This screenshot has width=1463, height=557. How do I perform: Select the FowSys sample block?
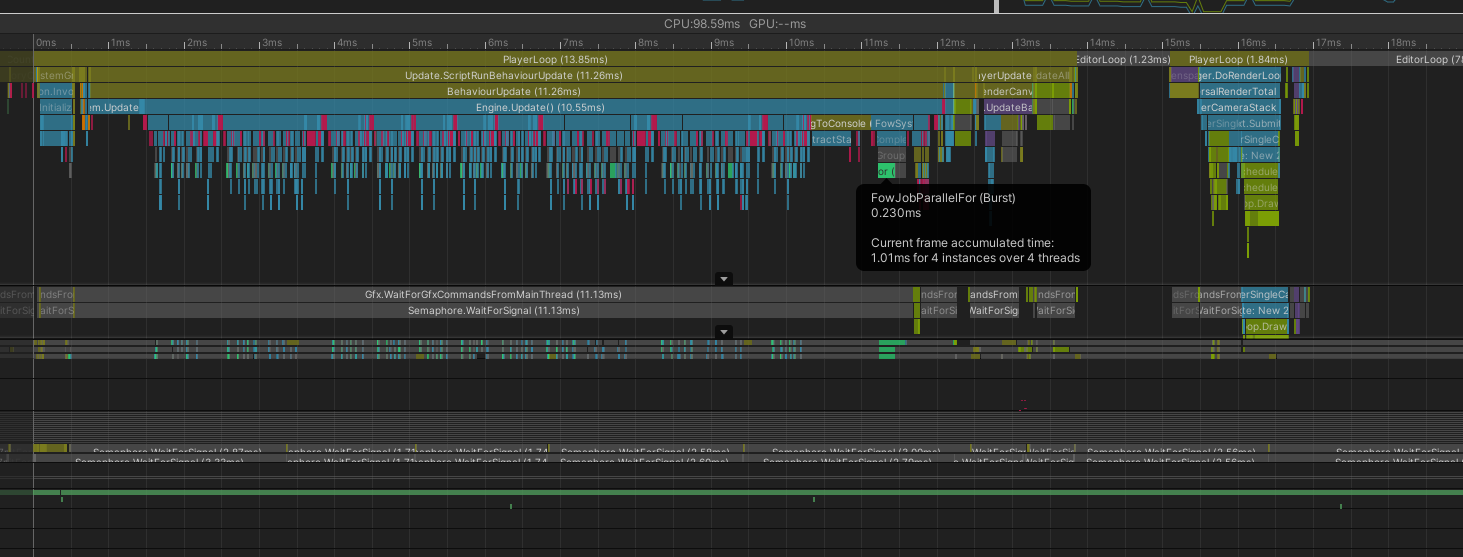pyautogui.click(x=892, y=124)
